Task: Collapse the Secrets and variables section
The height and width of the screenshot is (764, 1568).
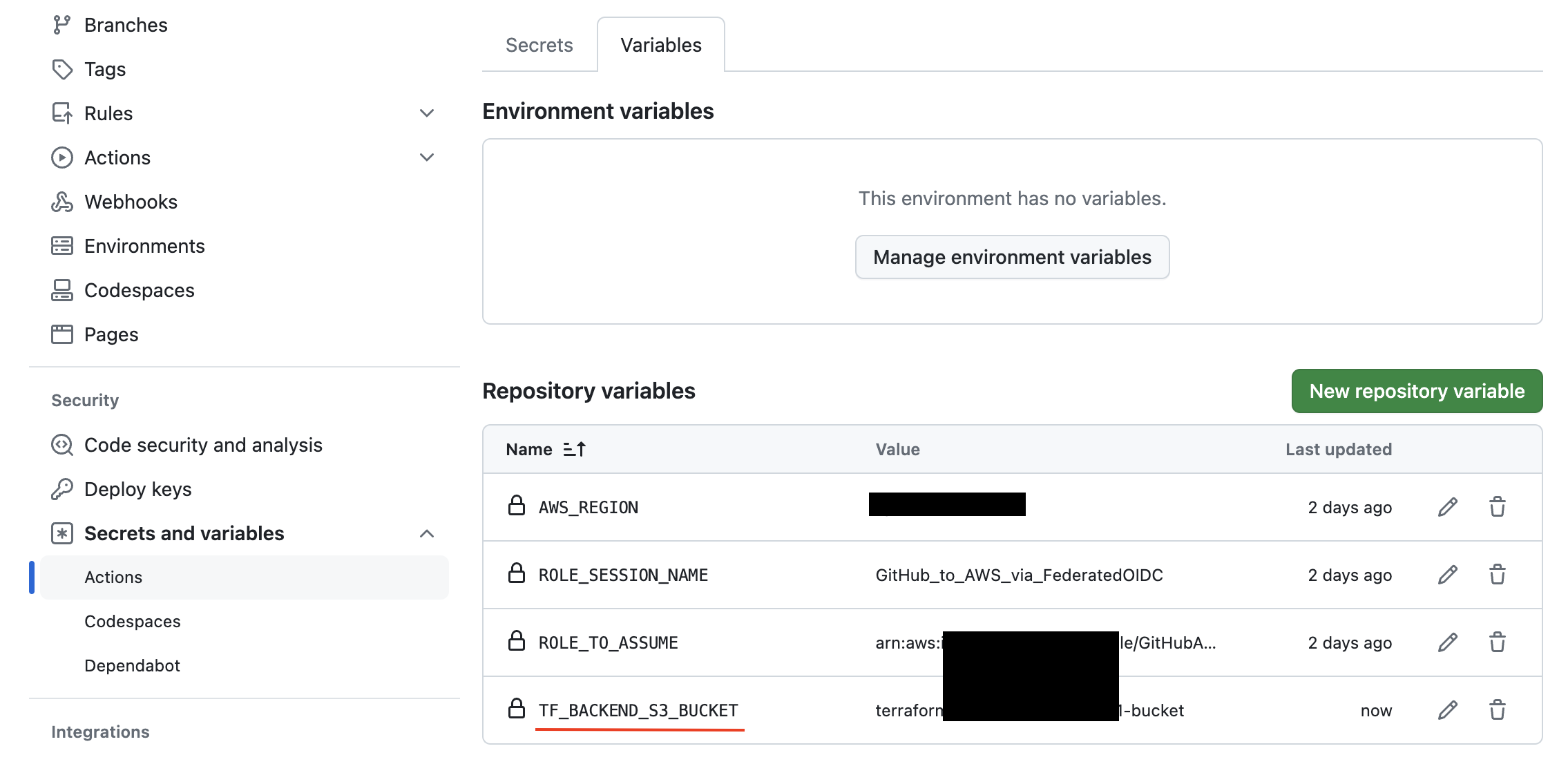Action: click(427, 533)
